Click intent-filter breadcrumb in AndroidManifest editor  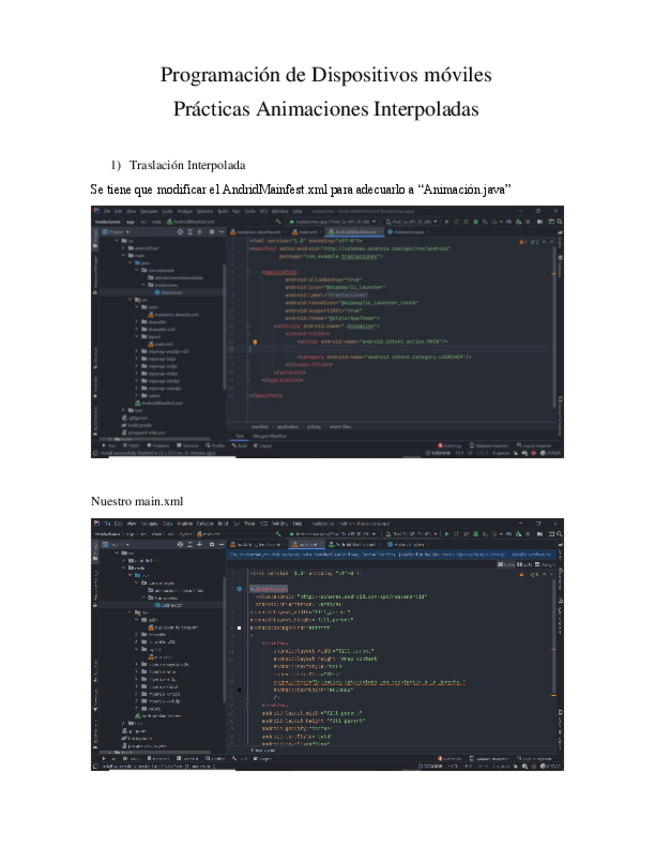[340, 427]
